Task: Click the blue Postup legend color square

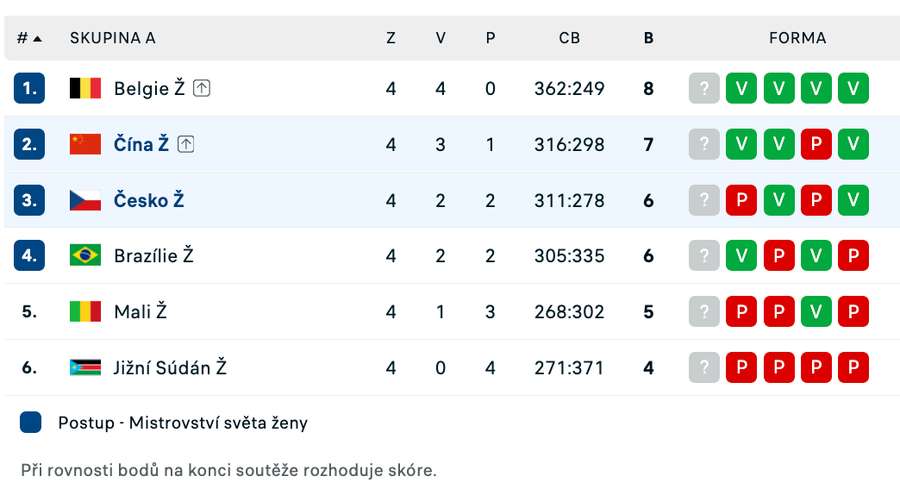Action: (31, 422)
